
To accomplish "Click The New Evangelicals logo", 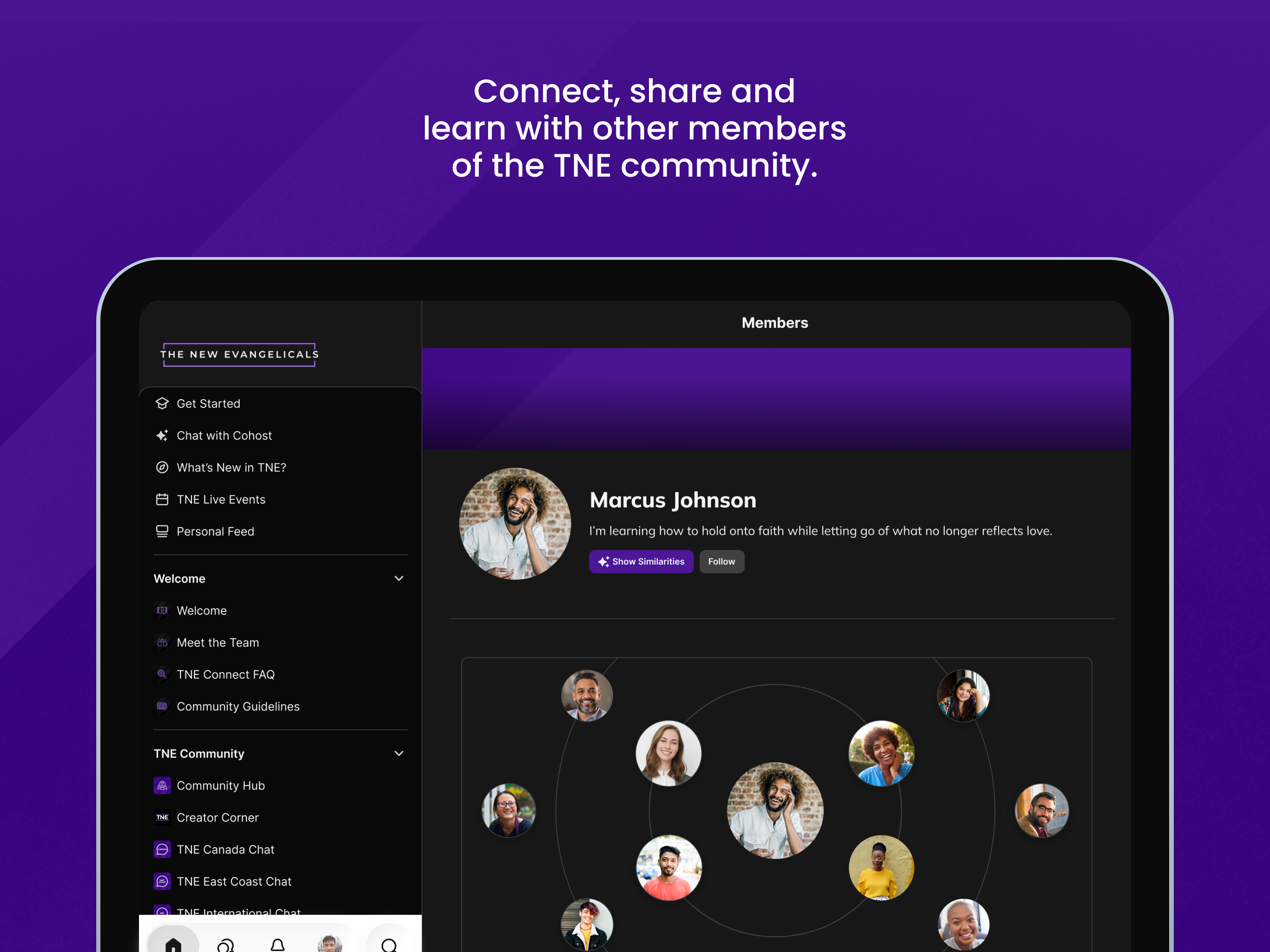I will 239,355.
